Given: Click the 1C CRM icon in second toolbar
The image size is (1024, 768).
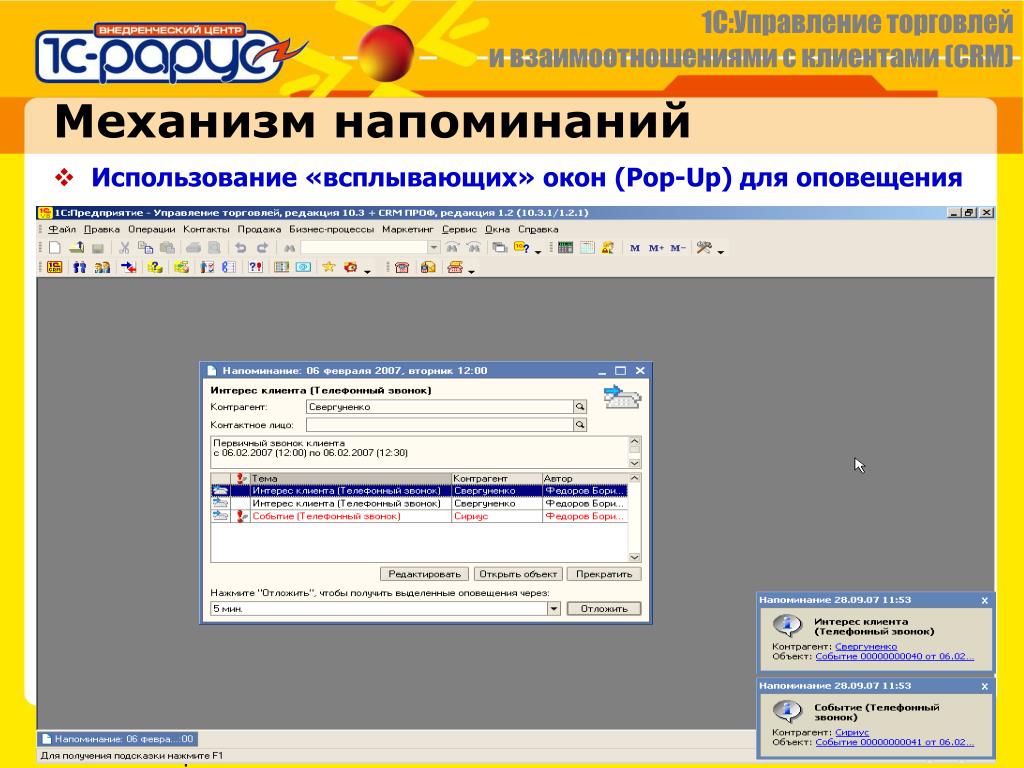Looking at the screenshot, I should pyautogui.click(x=55, y=266).
